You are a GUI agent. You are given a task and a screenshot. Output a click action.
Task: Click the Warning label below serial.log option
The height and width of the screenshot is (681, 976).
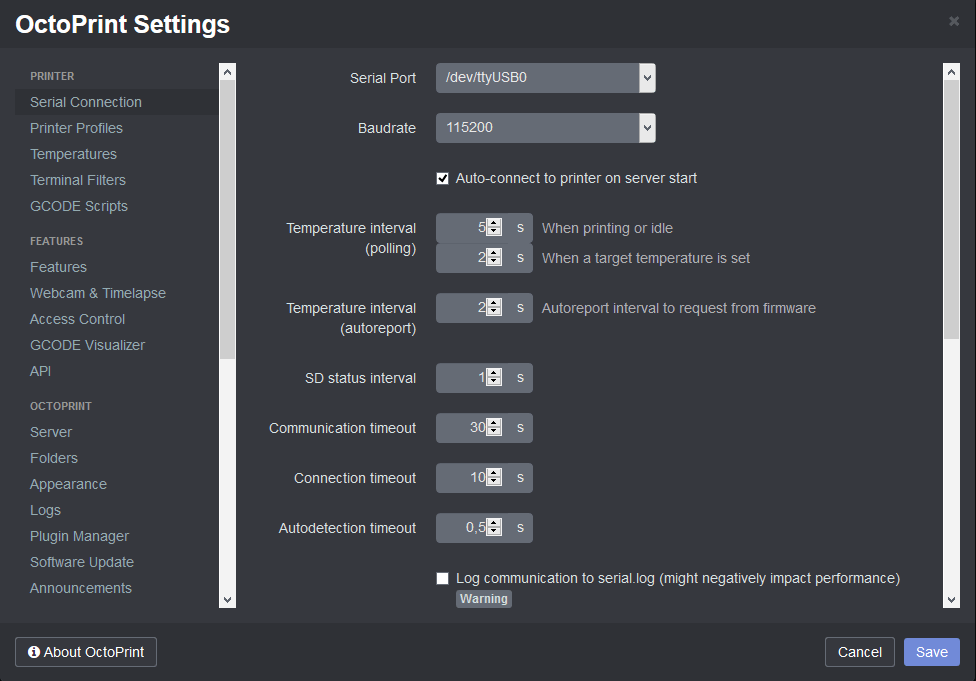pos(484,598)
